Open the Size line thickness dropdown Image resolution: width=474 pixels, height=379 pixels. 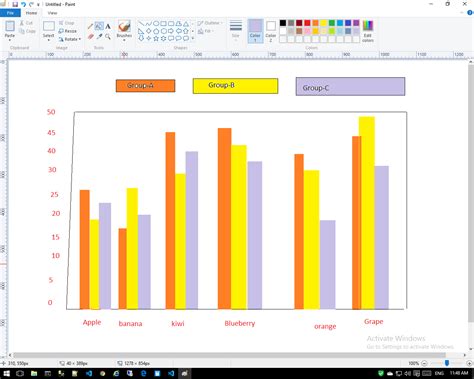tap(236, 31)
